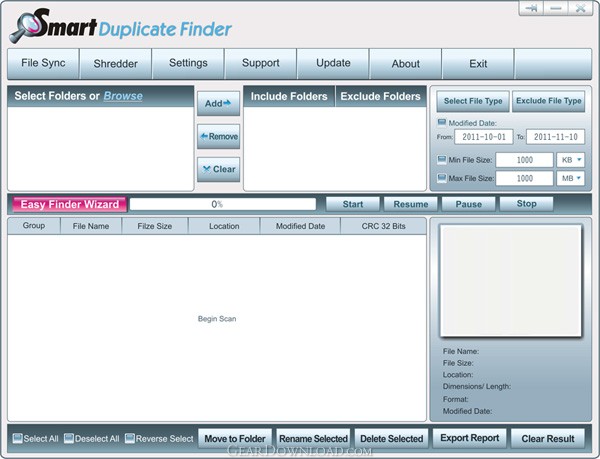Open the File Sync tab
Screen dimensions: 600x459
click(43, 63)
